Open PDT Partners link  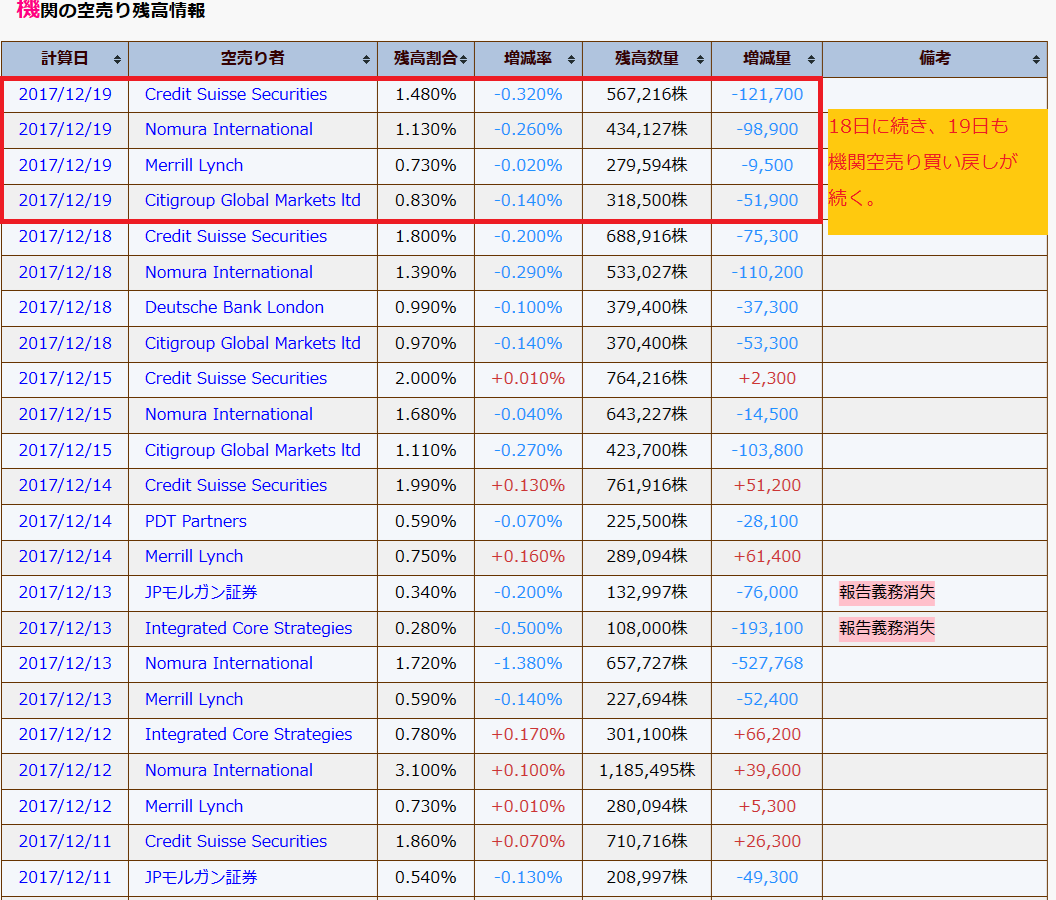tap(196, 521)
